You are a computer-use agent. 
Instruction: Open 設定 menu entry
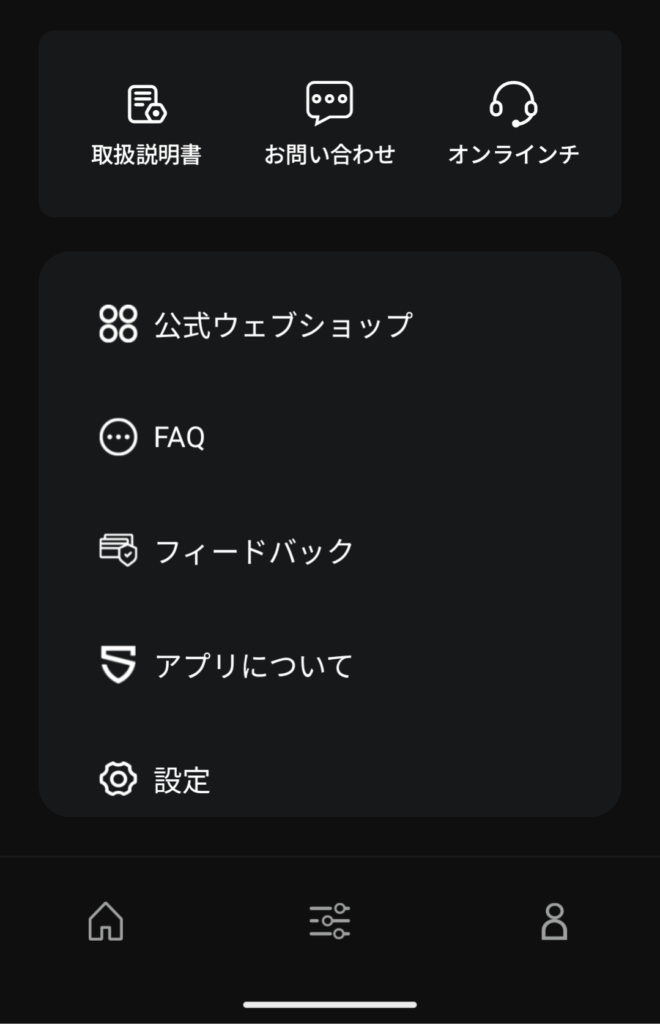(182, 780)
